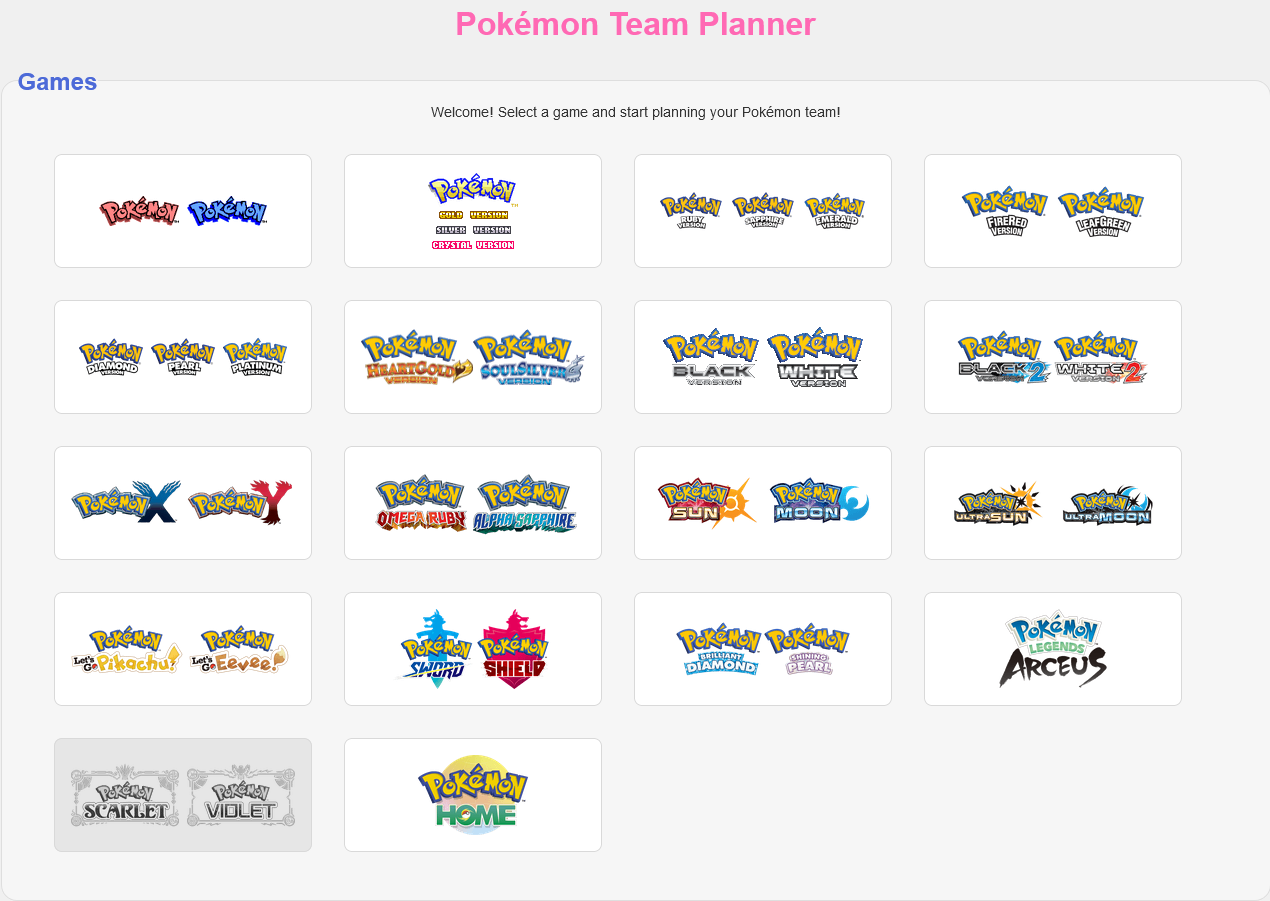The height and width of the screenshot is (901, 1270).
Task: Click the Pokémon Black Version logo
Action: (x=713, y=357)
